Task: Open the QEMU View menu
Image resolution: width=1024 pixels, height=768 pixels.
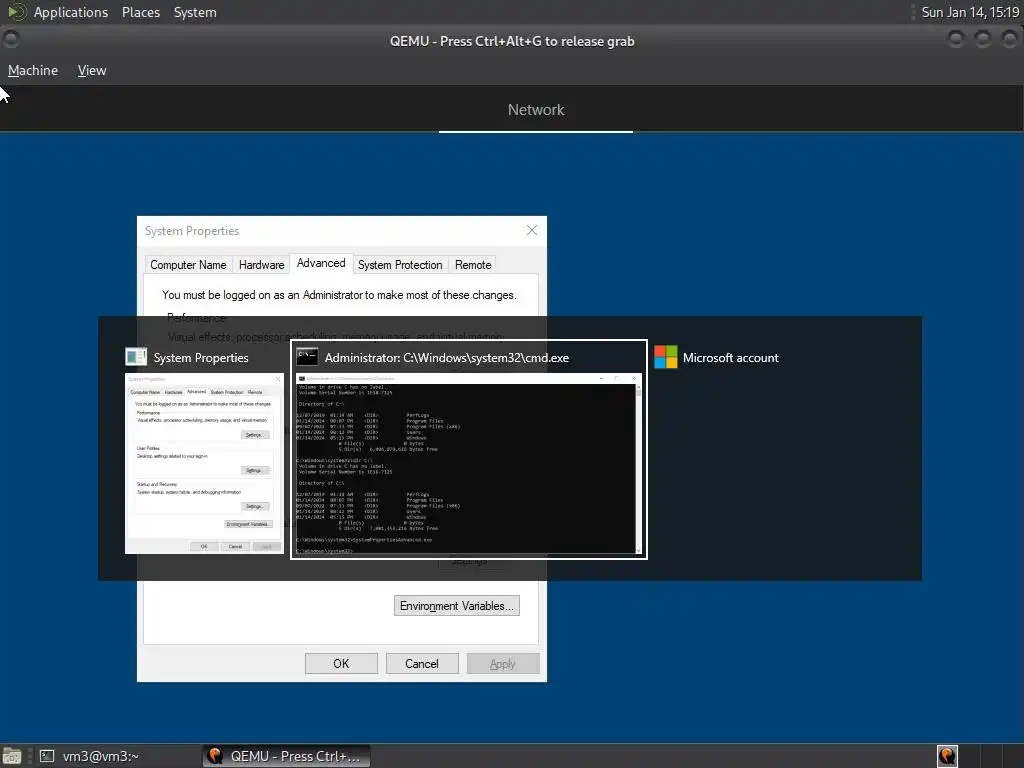Action: click(91, 70)
